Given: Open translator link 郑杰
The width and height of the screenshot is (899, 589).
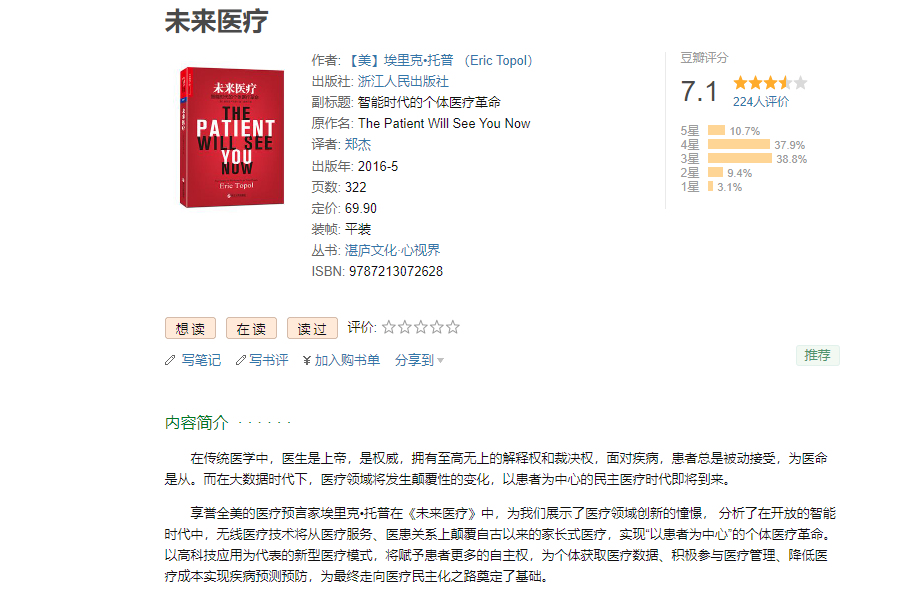Looking at the screenshot, I should (358, 144).
